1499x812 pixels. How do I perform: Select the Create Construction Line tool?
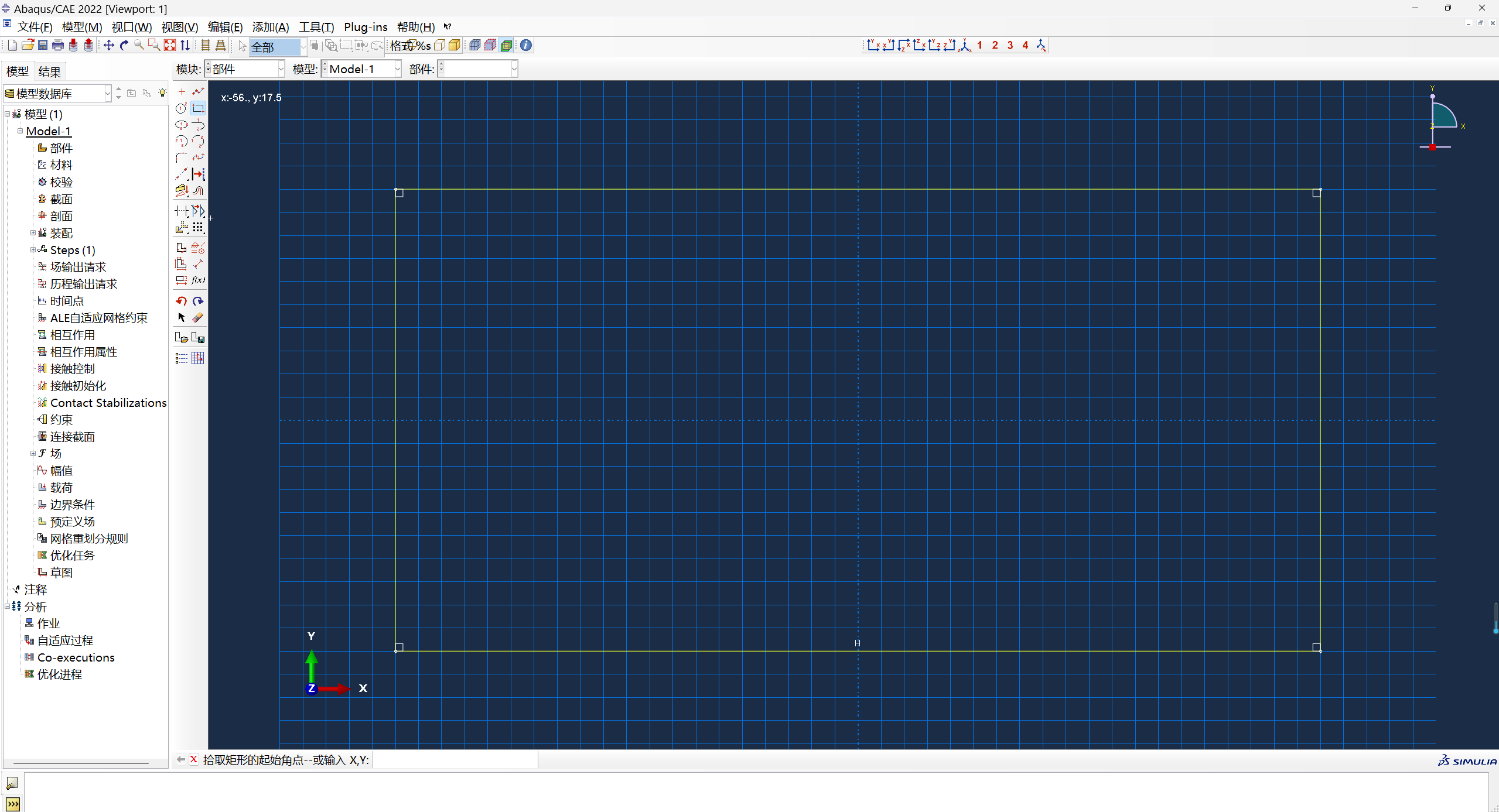tap(182, 174)
